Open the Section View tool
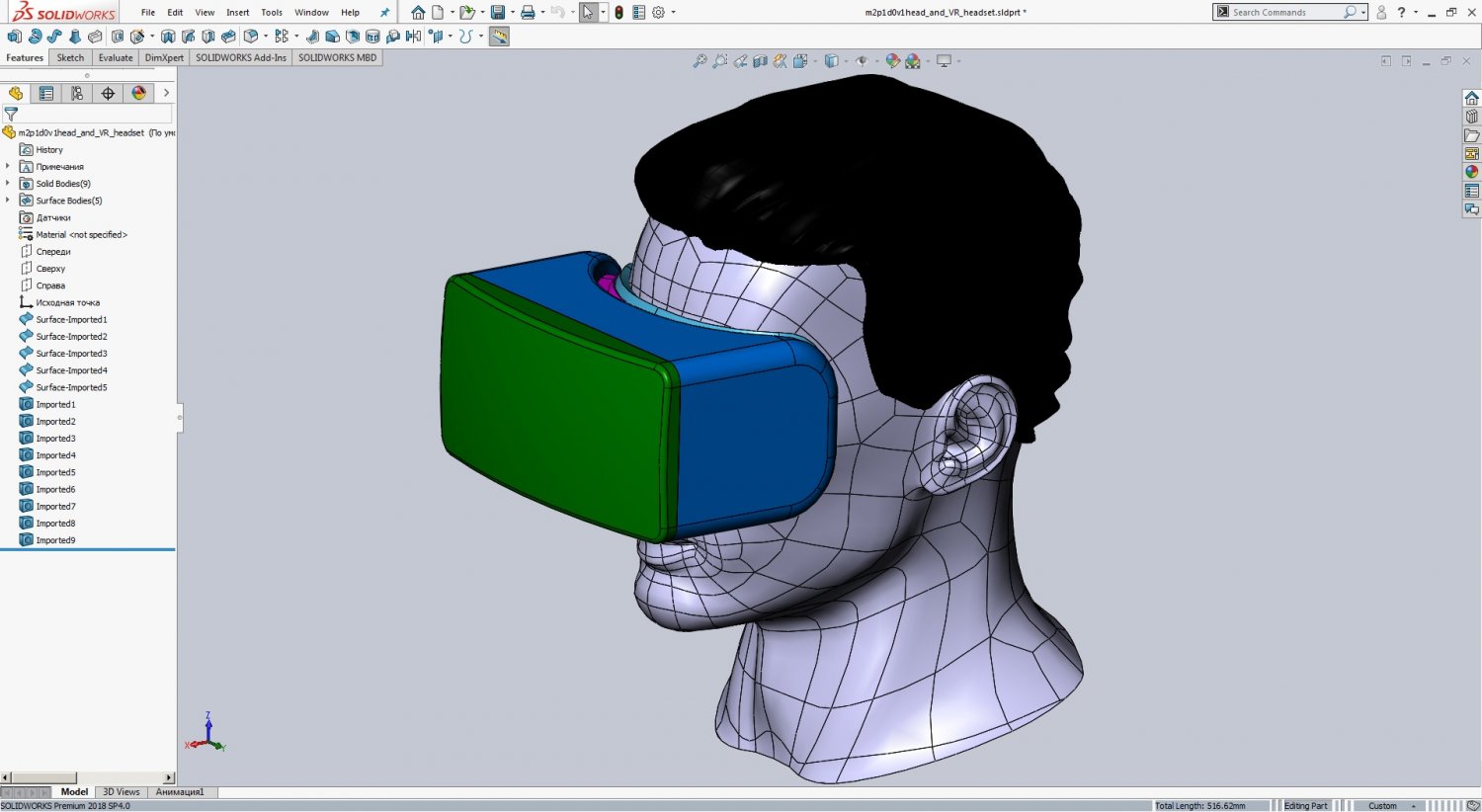The image size is (1482, 812). click(759, 60)
